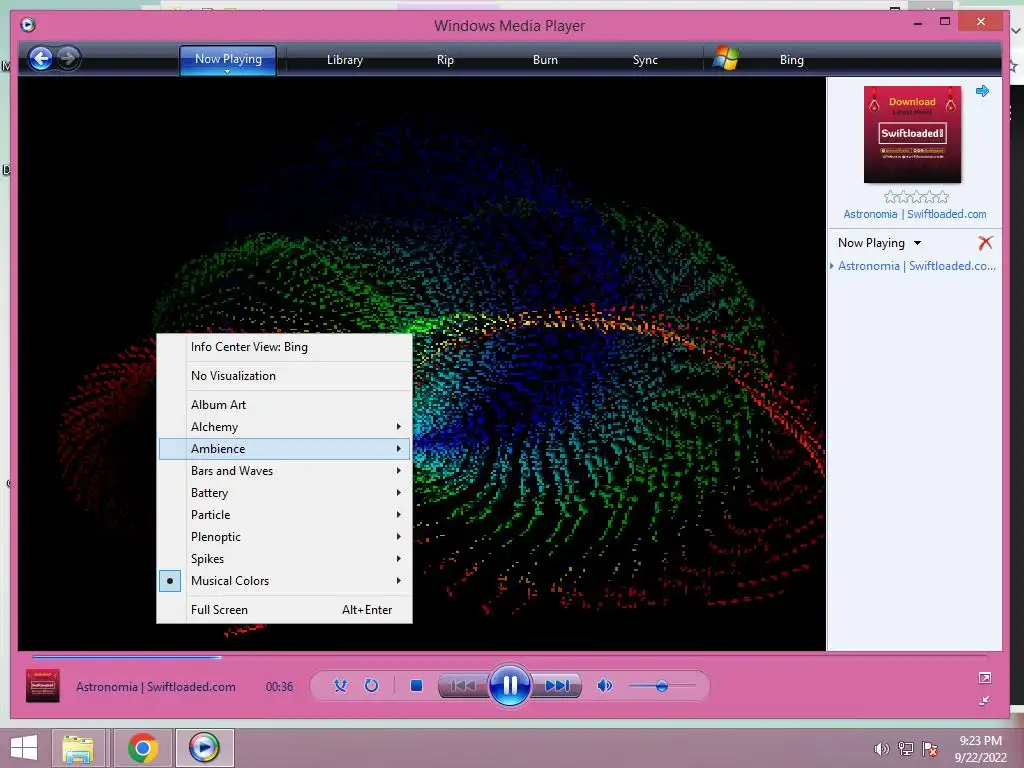Viewport: 1024px width, 768px height.
Task: Expand the Bars and Waves submenu
Action: (285, 471)
